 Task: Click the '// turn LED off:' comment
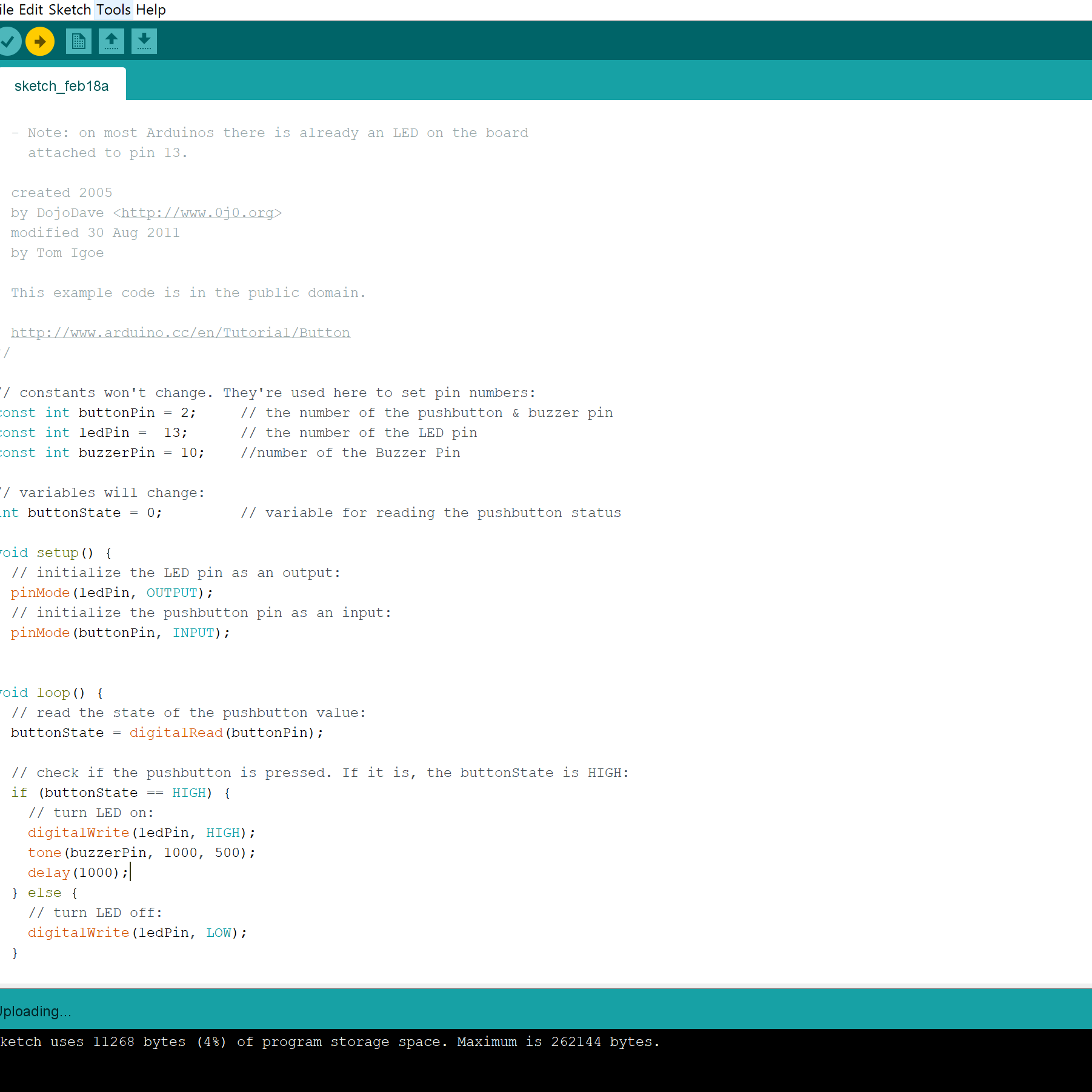95,913
